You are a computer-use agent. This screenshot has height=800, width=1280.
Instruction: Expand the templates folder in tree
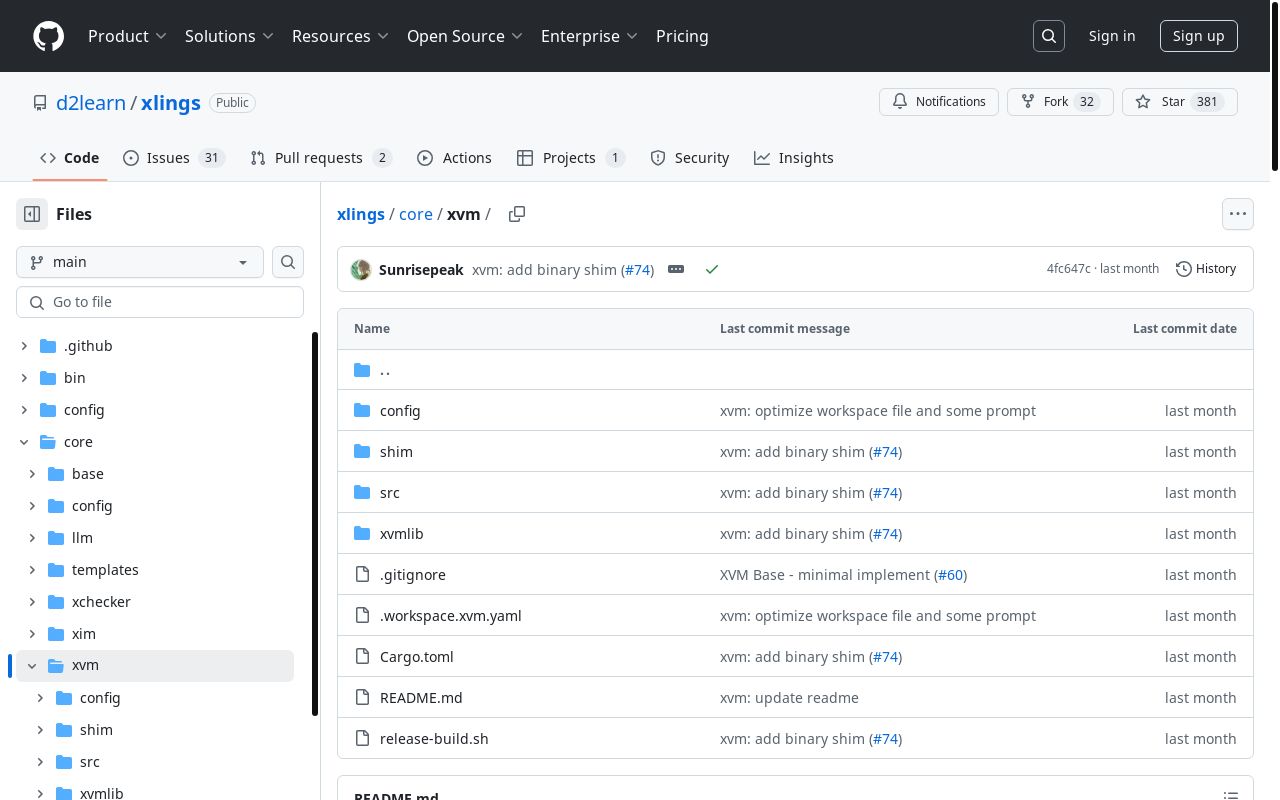32,570
